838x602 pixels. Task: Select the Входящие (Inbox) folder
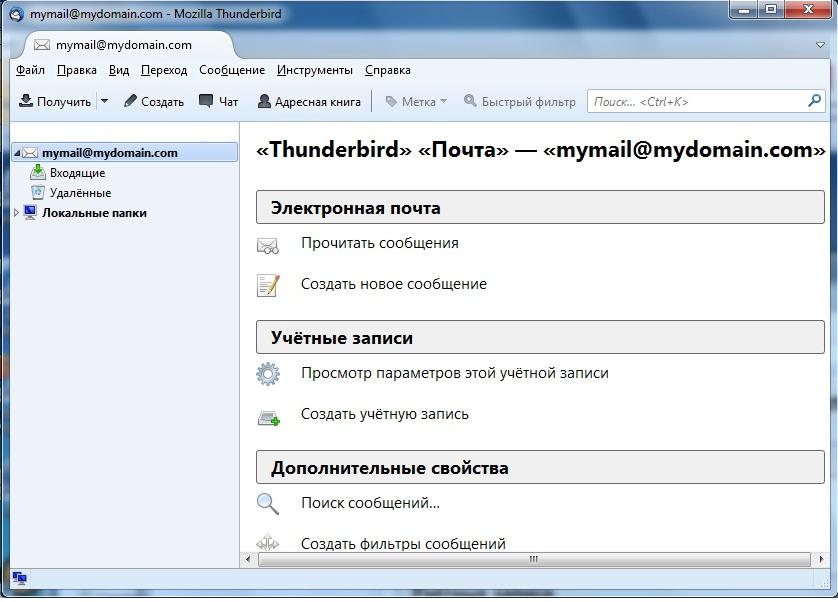click(77, 173)
